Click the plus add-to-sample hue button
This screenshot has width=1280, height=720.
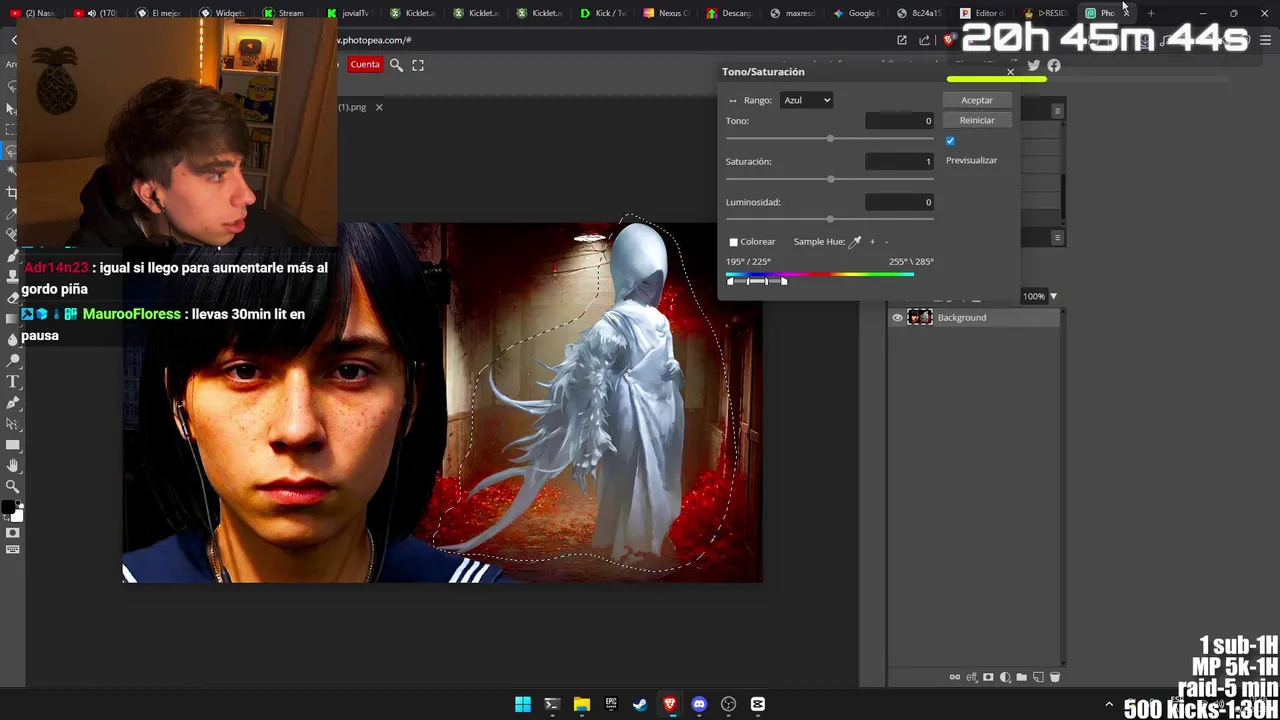(872, 242)
